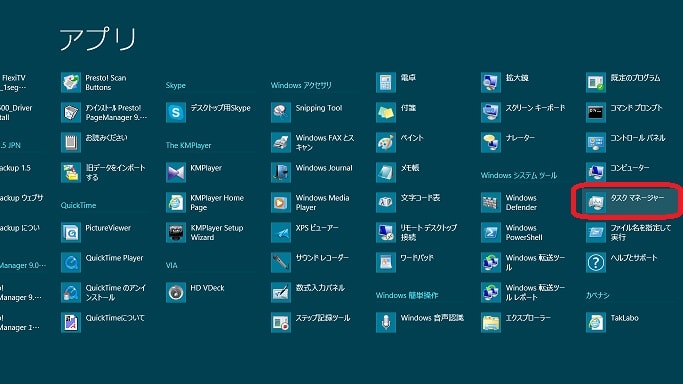Viewport: 683px width, 384px height.
Task: Click the Skype group heading
Action: tap(176, 85)
